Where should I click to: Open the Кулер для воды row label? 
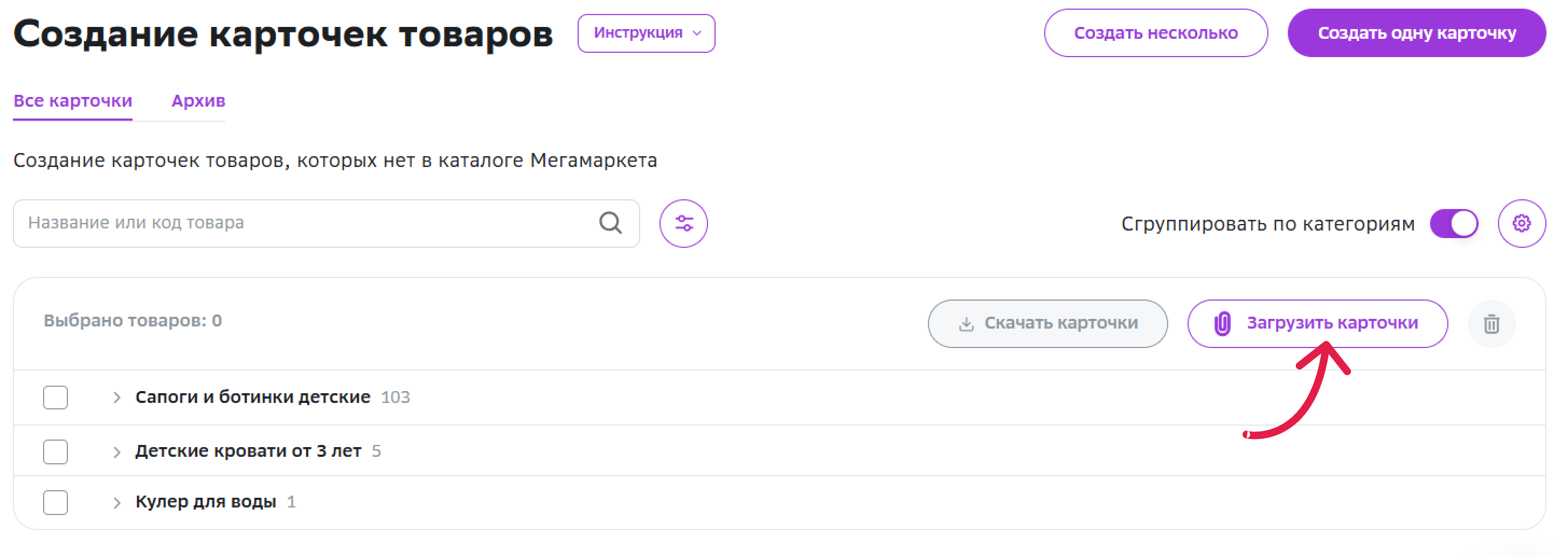206,502
